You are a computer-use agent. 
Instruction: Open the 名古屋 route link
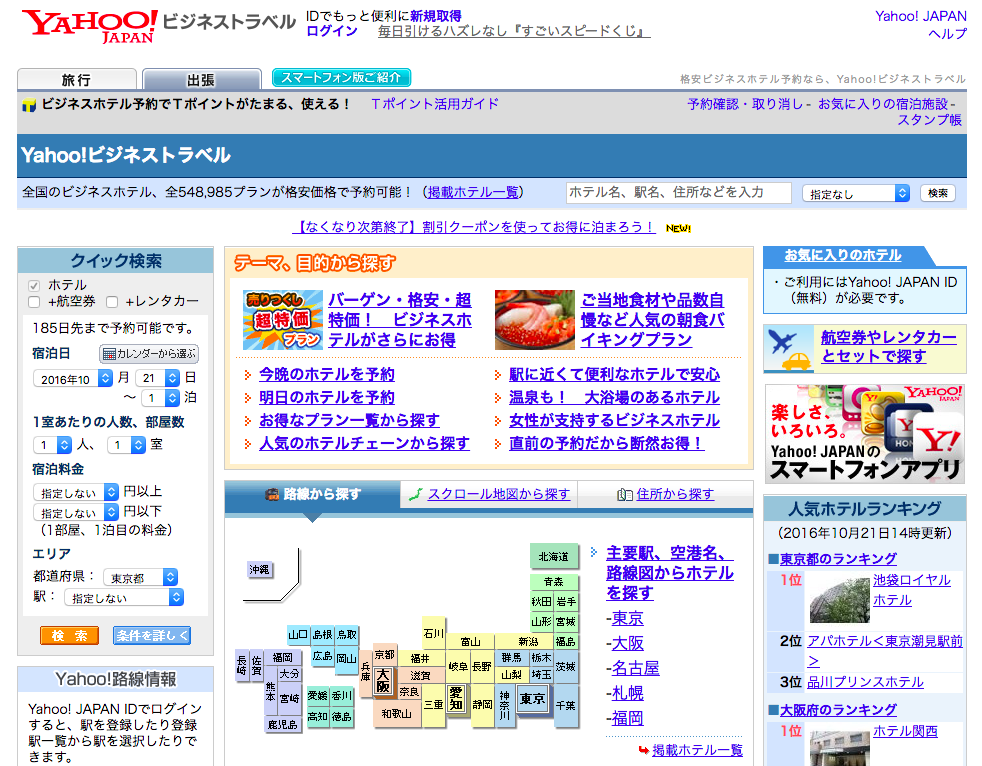point(636,668)
